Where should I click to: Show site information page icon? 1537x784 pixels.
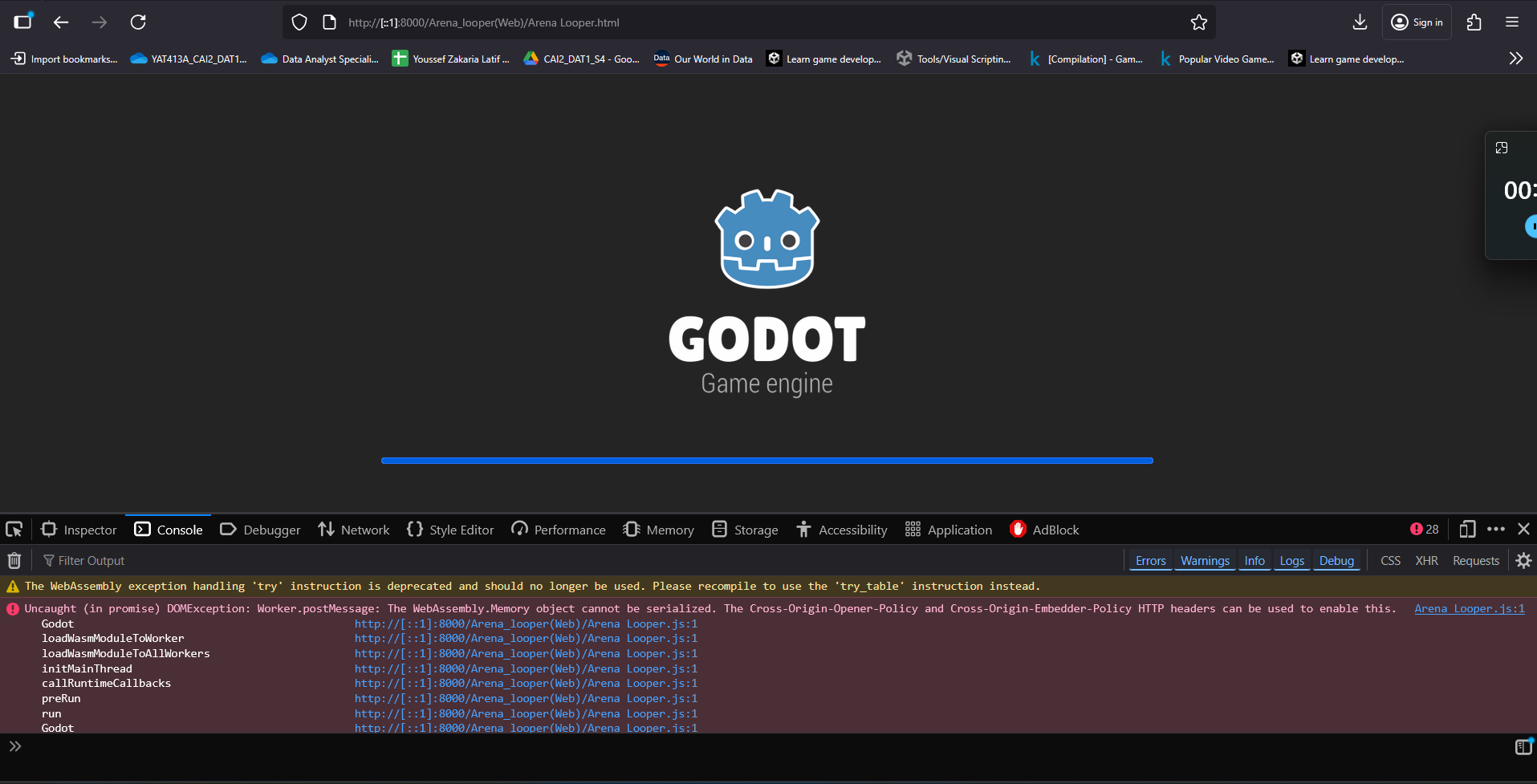click(x=329, y=22)
